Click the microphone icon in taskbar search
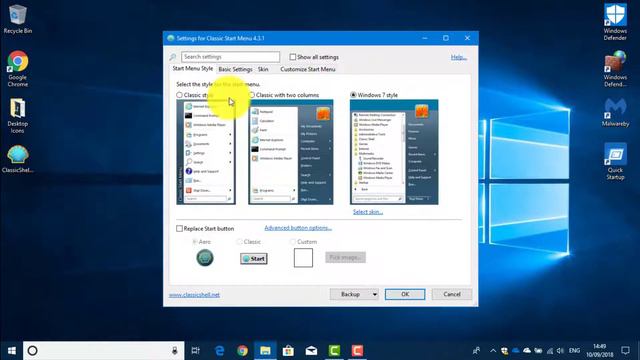The image size is (640, 360). (175, 351)
